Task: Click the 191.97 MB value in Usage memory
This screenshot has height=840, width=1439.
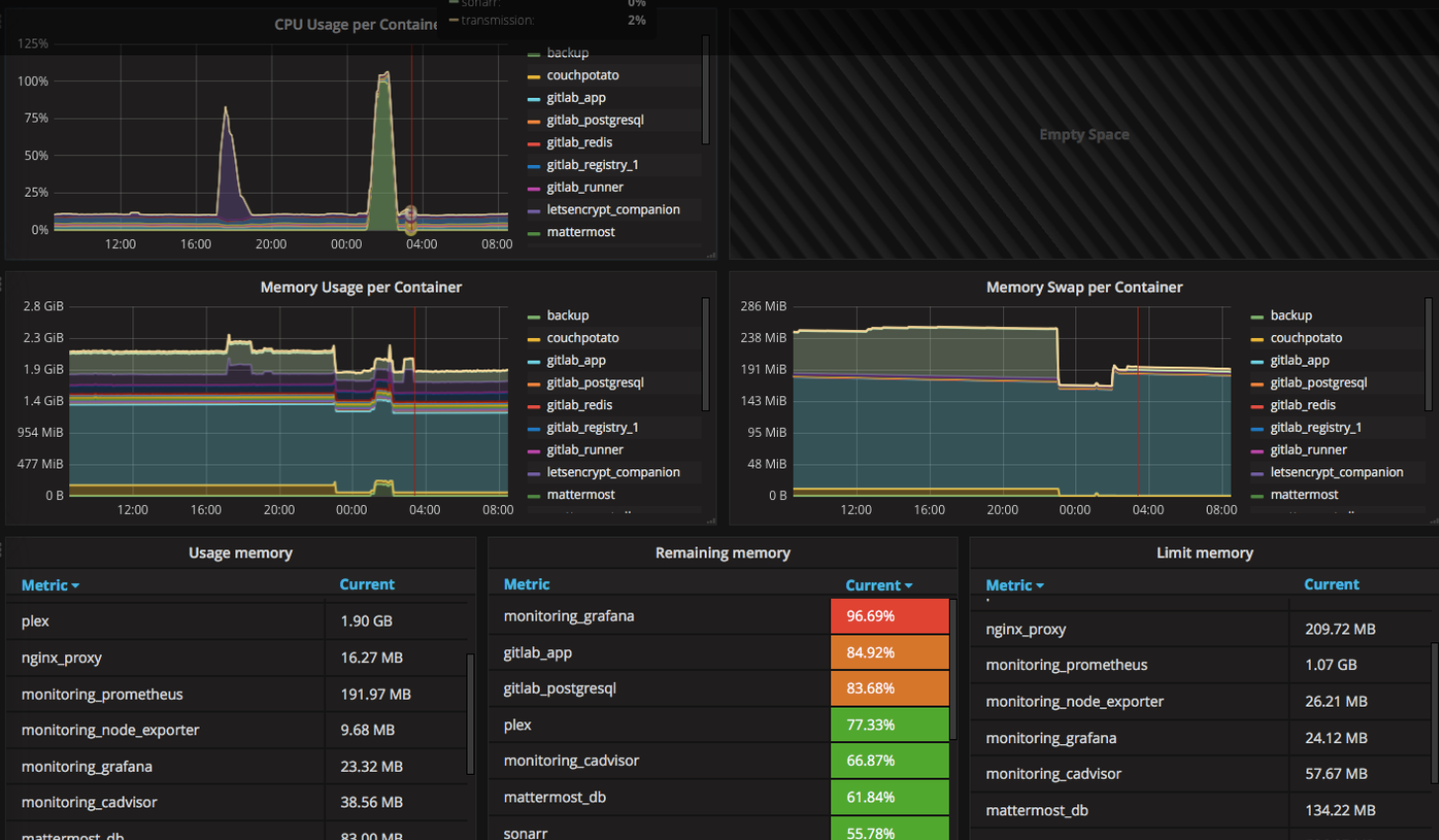Action: [376, 694]
